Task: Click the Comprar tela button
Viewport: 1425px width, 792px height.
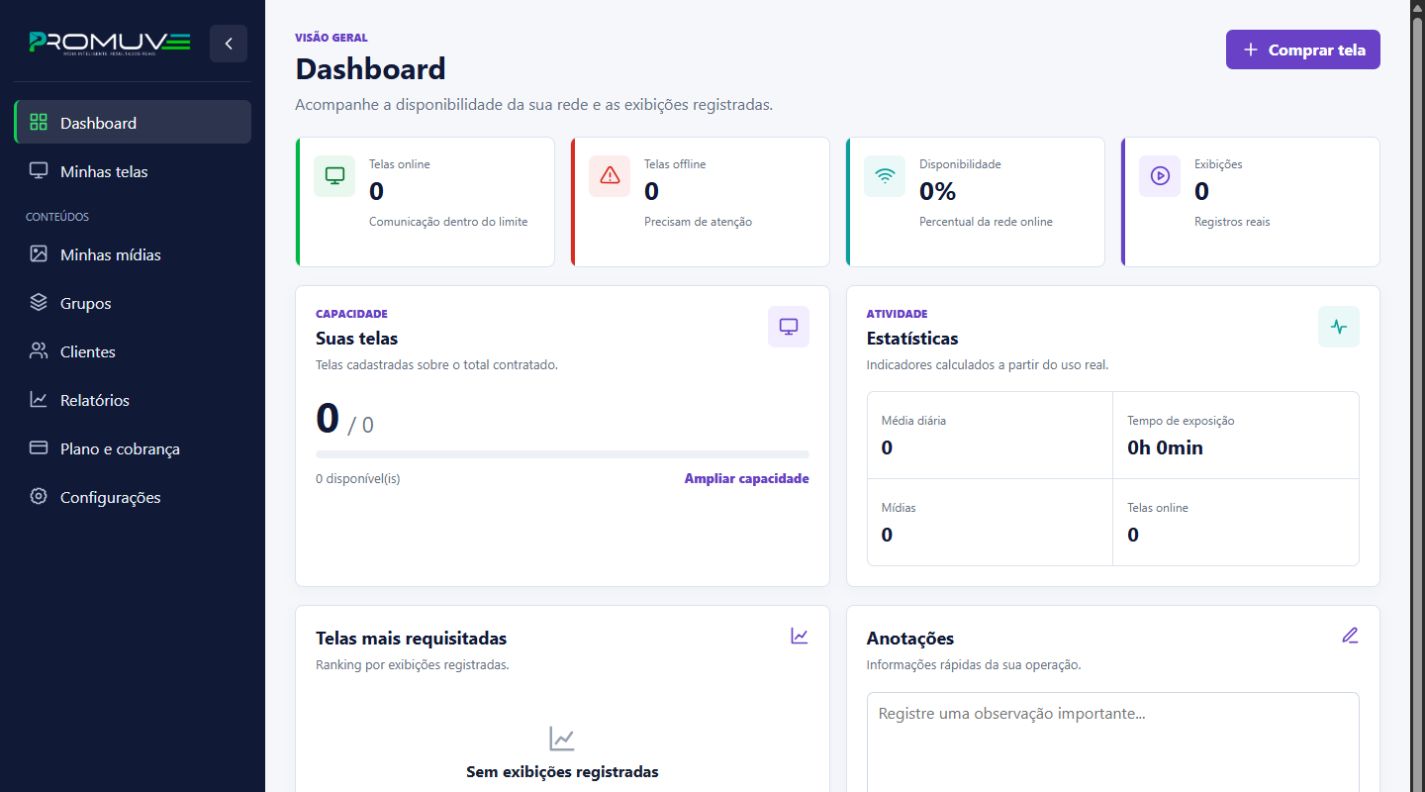Action: [1303, 50]
